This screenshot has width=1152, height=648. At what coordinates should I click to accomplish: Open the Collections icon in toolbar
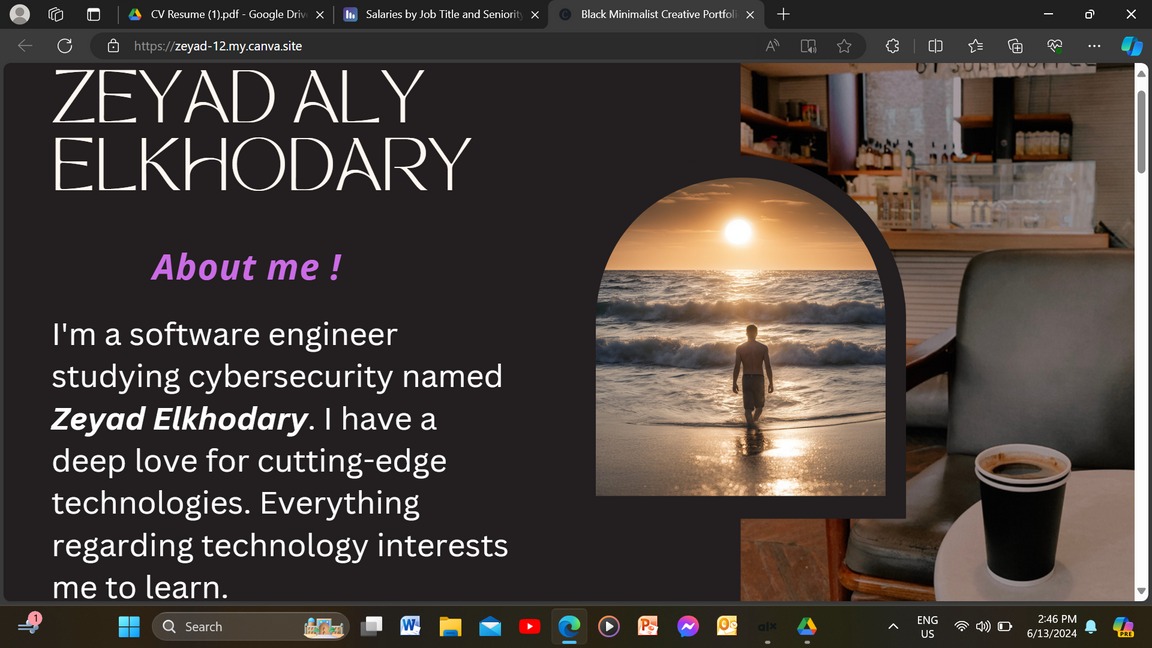1015,46
